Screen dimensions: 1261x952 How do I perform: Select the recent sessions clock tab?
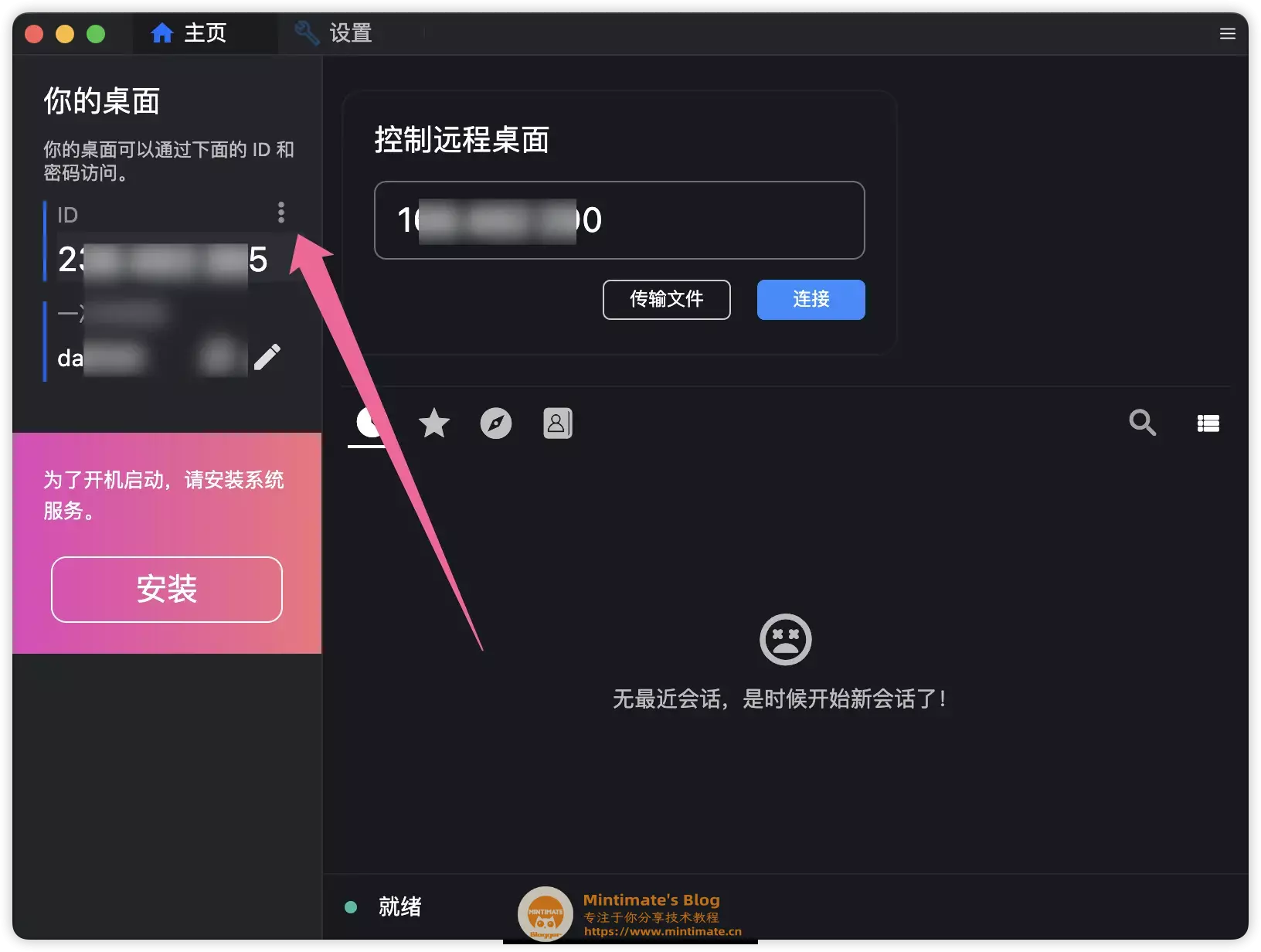pyautogui.click(x=371, y=423)
